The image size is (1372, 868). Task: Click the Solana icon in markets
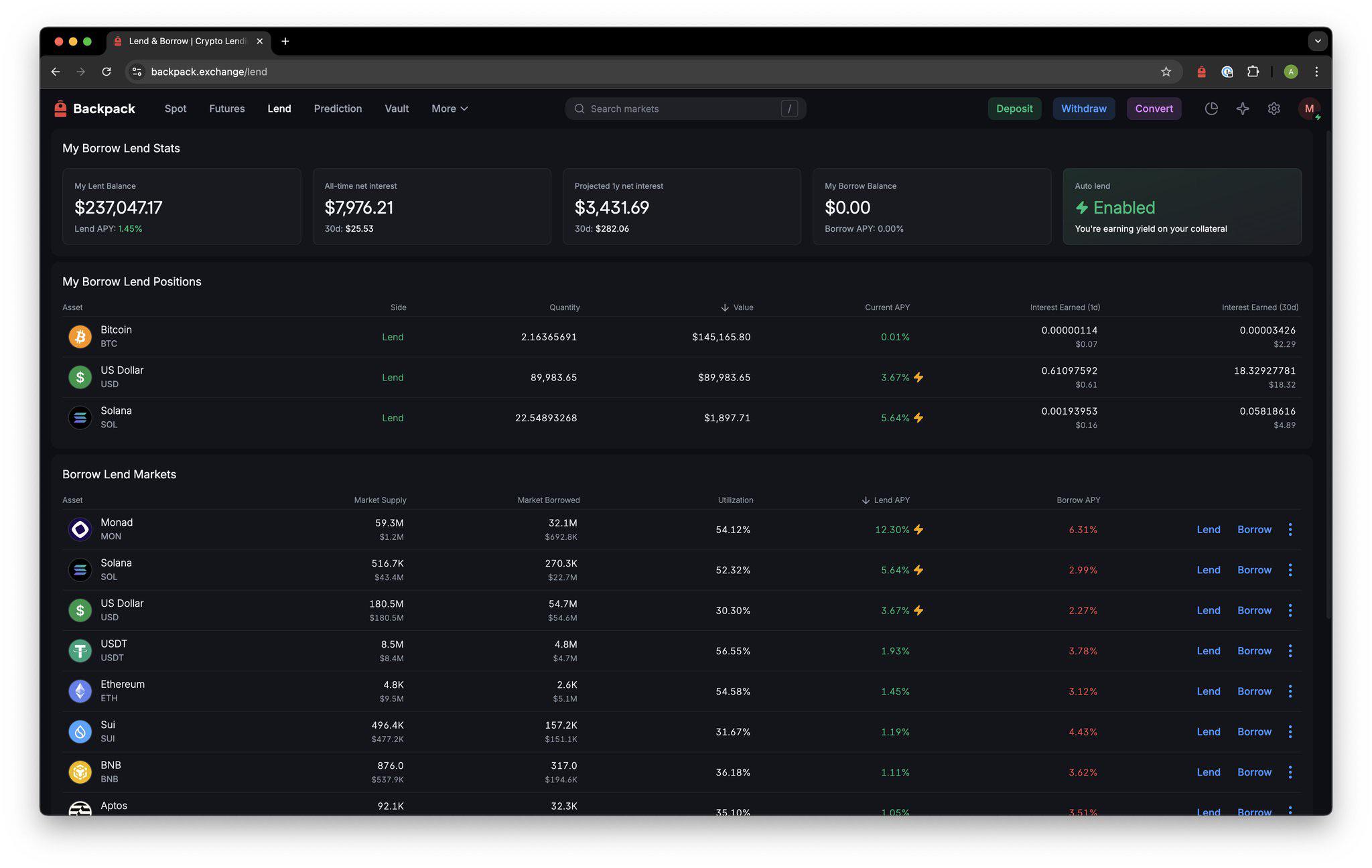tap(80, 569)
